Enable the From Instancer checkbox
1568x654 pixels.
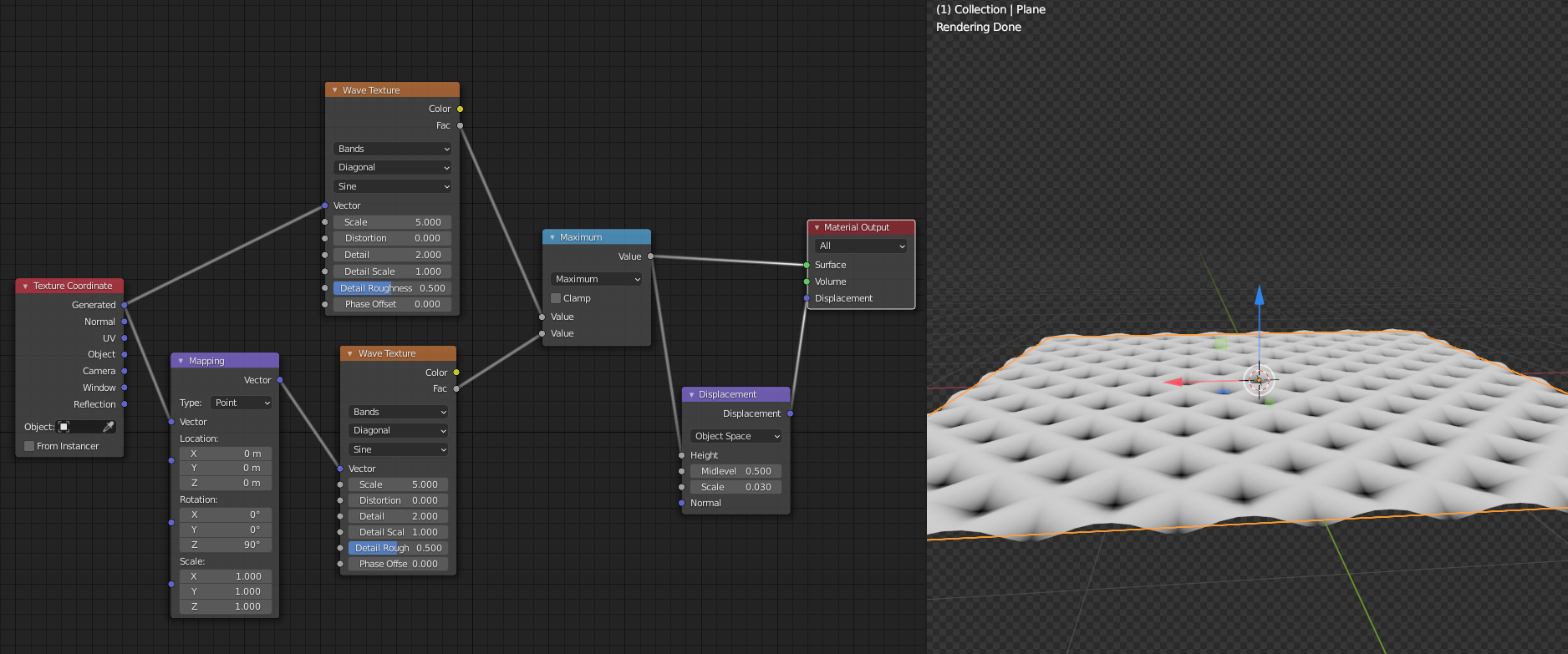coord(29,446)
